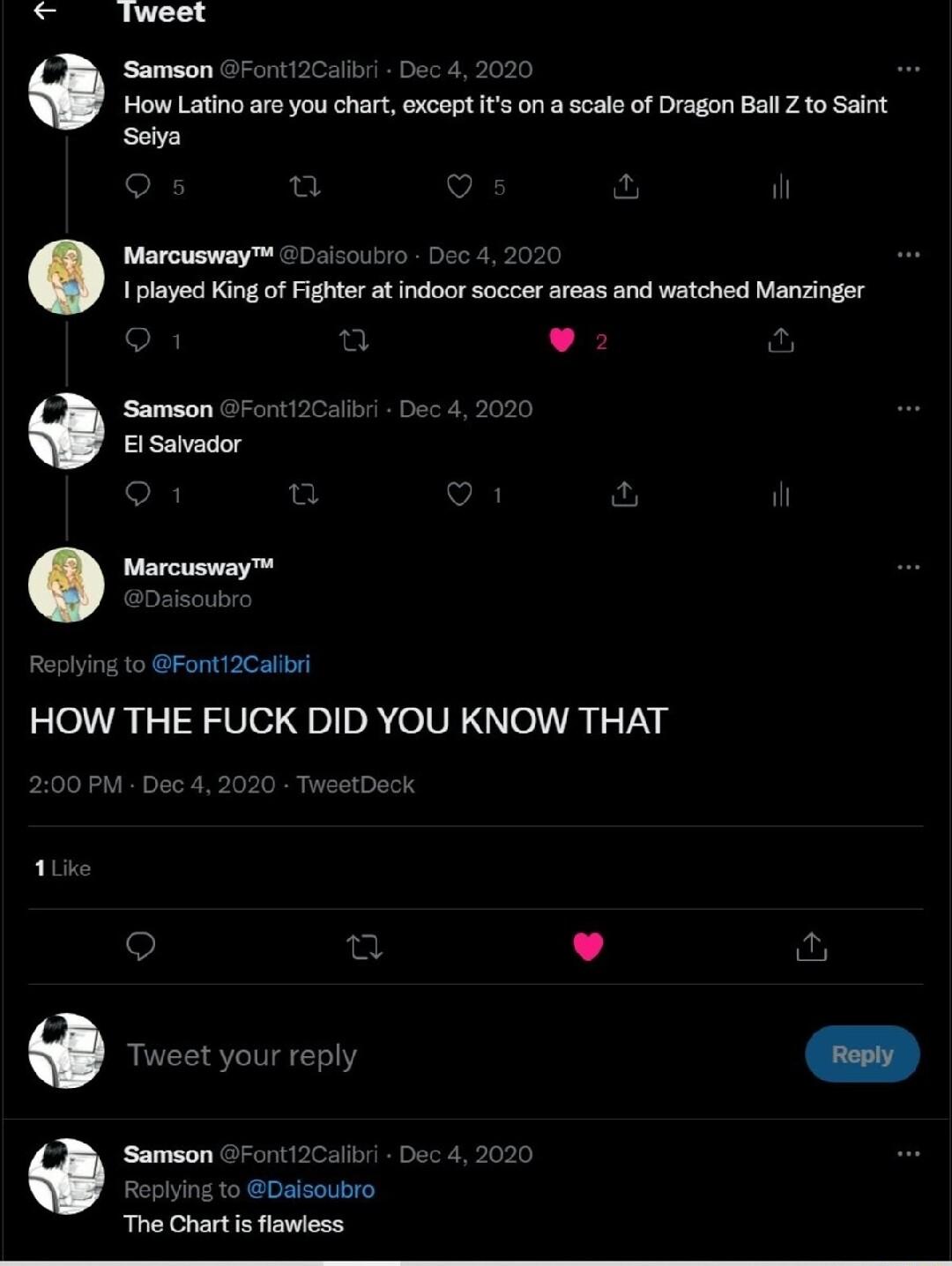
Task: Click the retweet icon on Marcusway's tweet
Action: [353, 340]
